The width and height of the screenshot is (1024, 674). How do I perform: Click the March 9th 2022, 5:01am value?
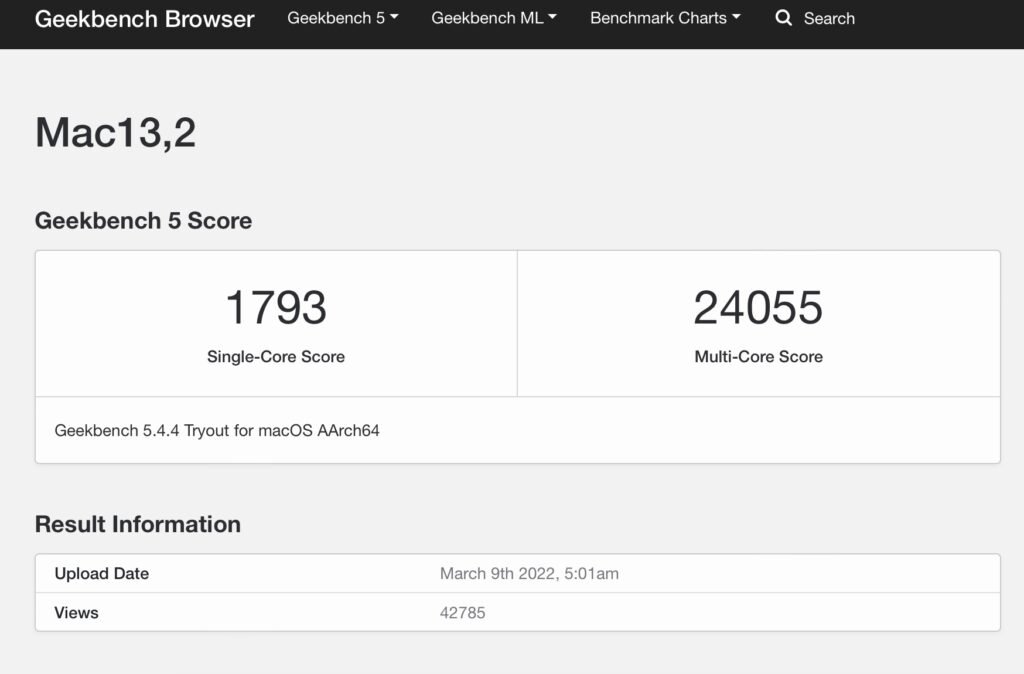529,573
